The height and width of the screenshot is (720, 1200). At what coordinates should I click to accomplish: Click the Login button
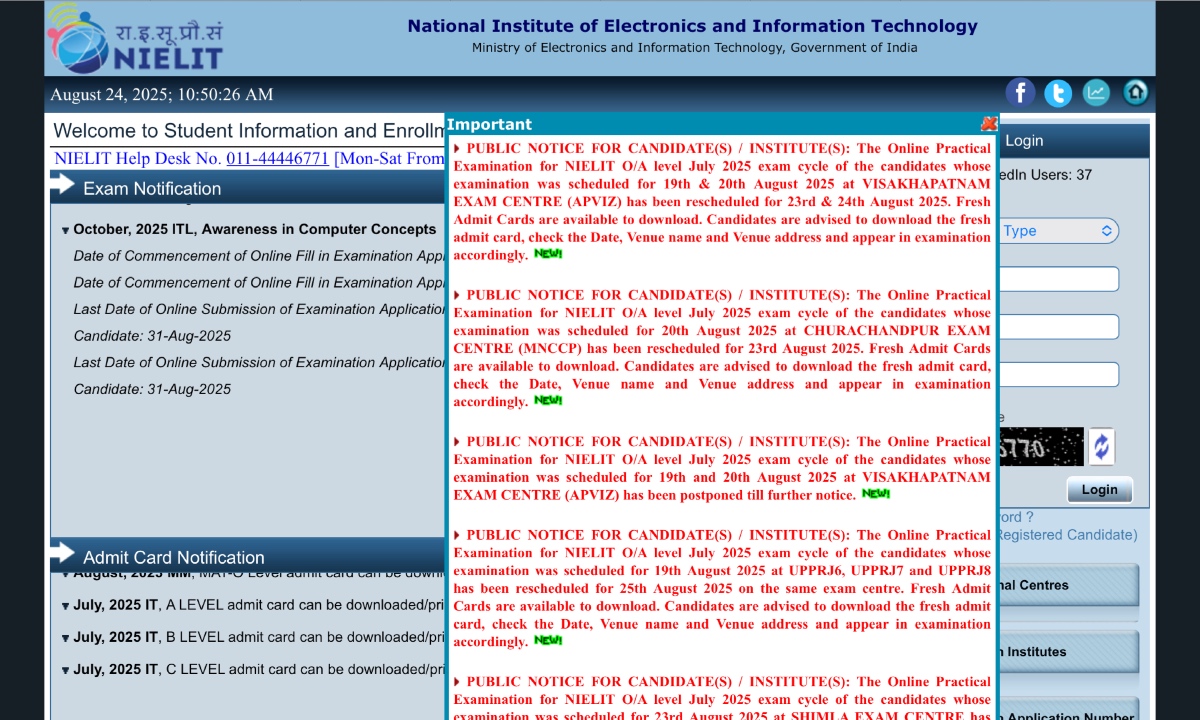click(1099, 490)
